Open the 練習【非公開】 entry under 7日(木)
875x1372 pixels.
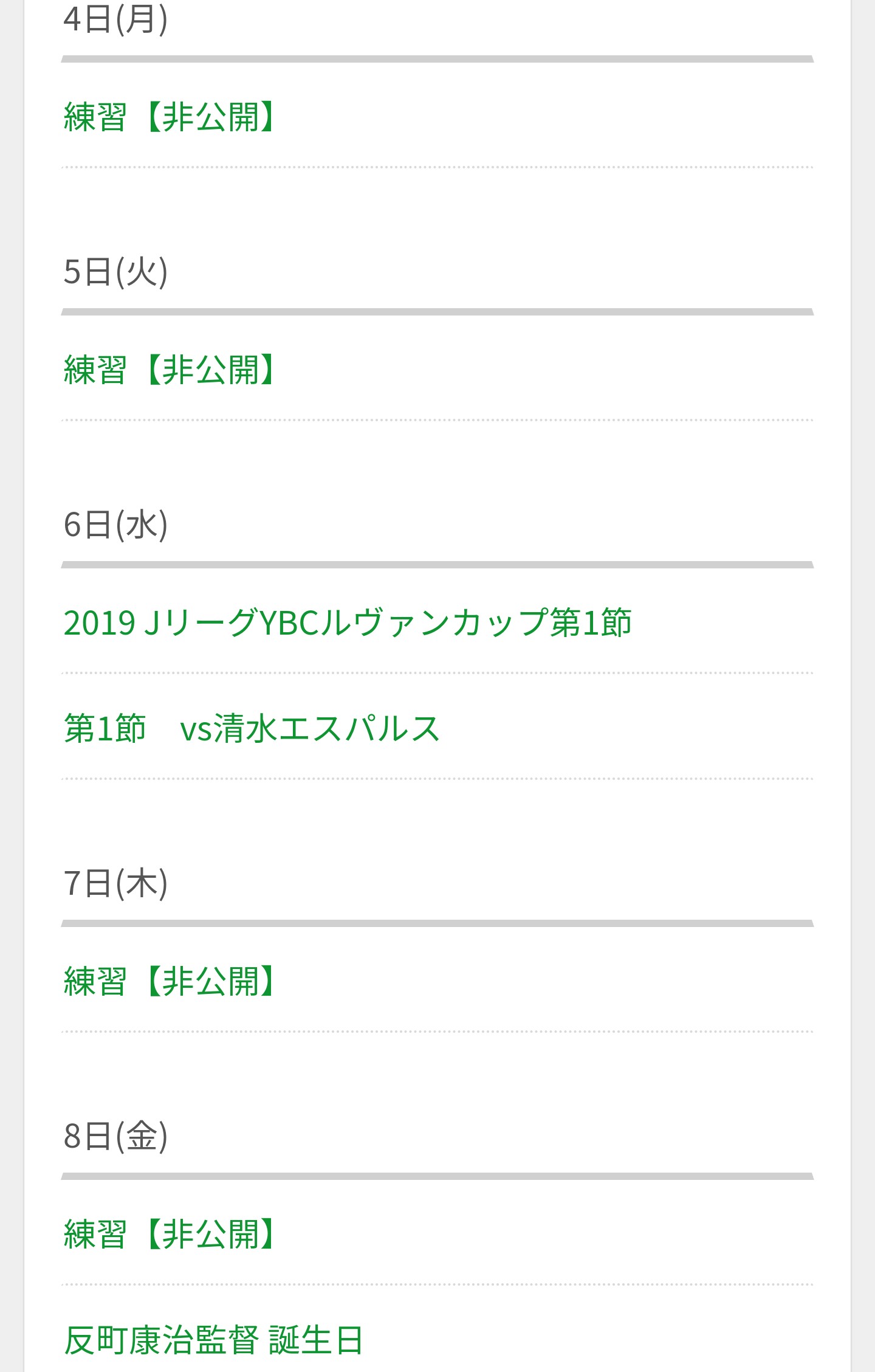170,981
